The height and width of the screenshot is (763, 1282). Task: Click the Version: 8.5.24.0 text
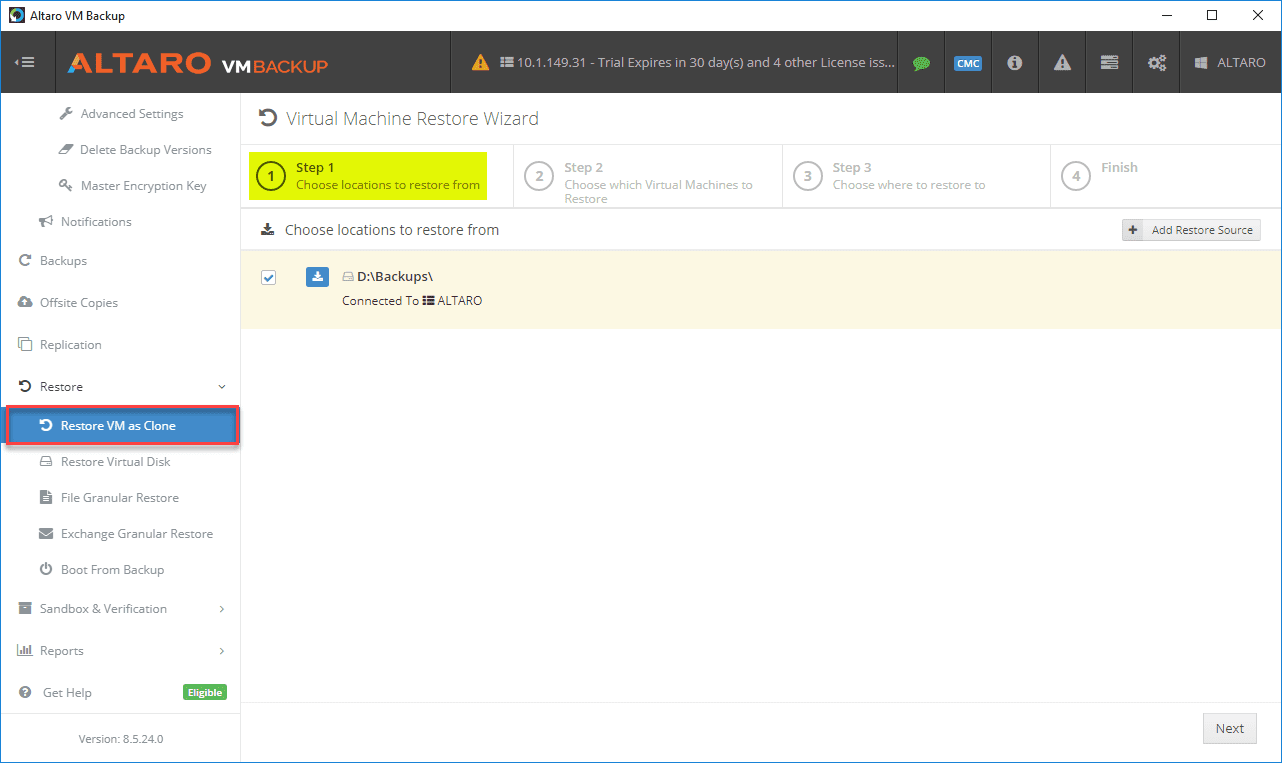tap(121, 739)
